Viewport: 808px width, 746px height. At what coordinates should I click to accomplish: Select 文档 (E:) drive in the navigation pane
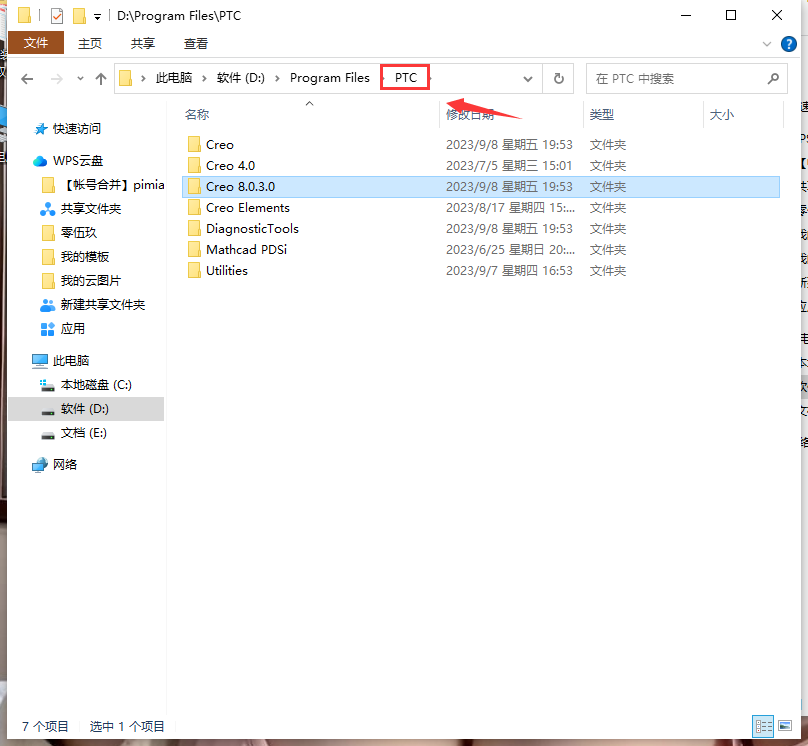(83, 433)
